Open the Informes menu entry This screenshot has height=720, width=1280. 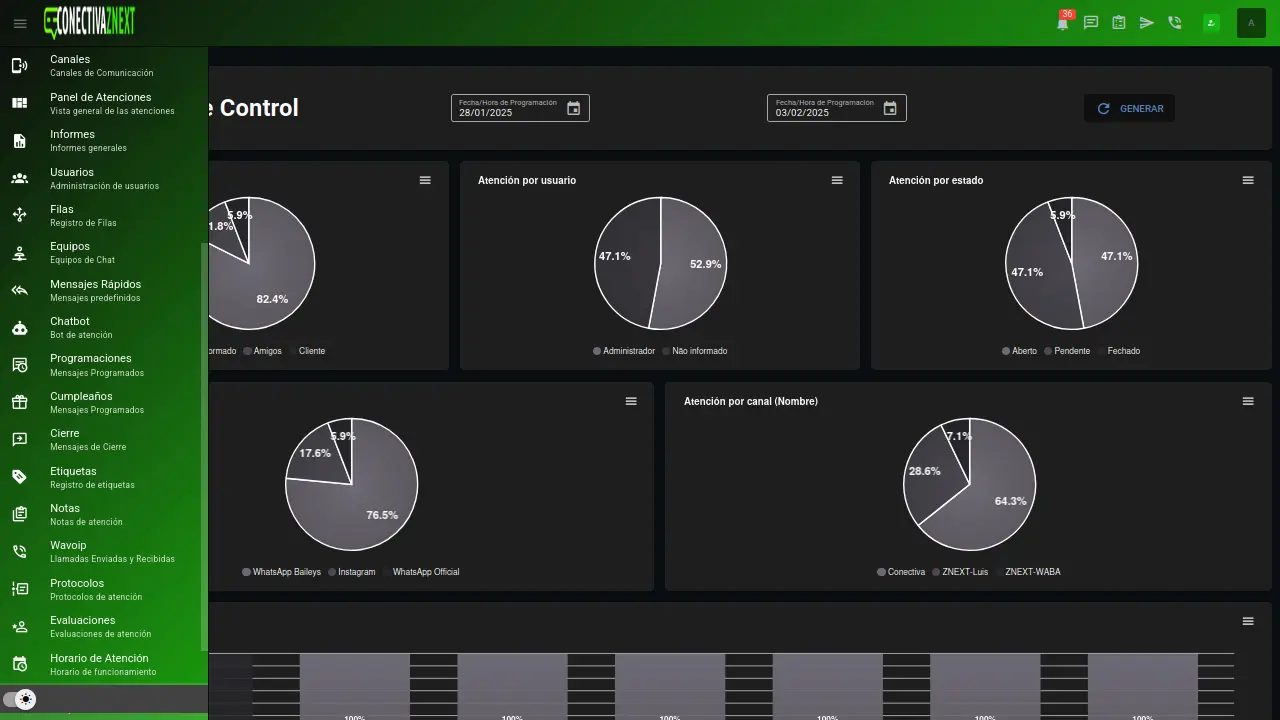click(x=73, y=140)
